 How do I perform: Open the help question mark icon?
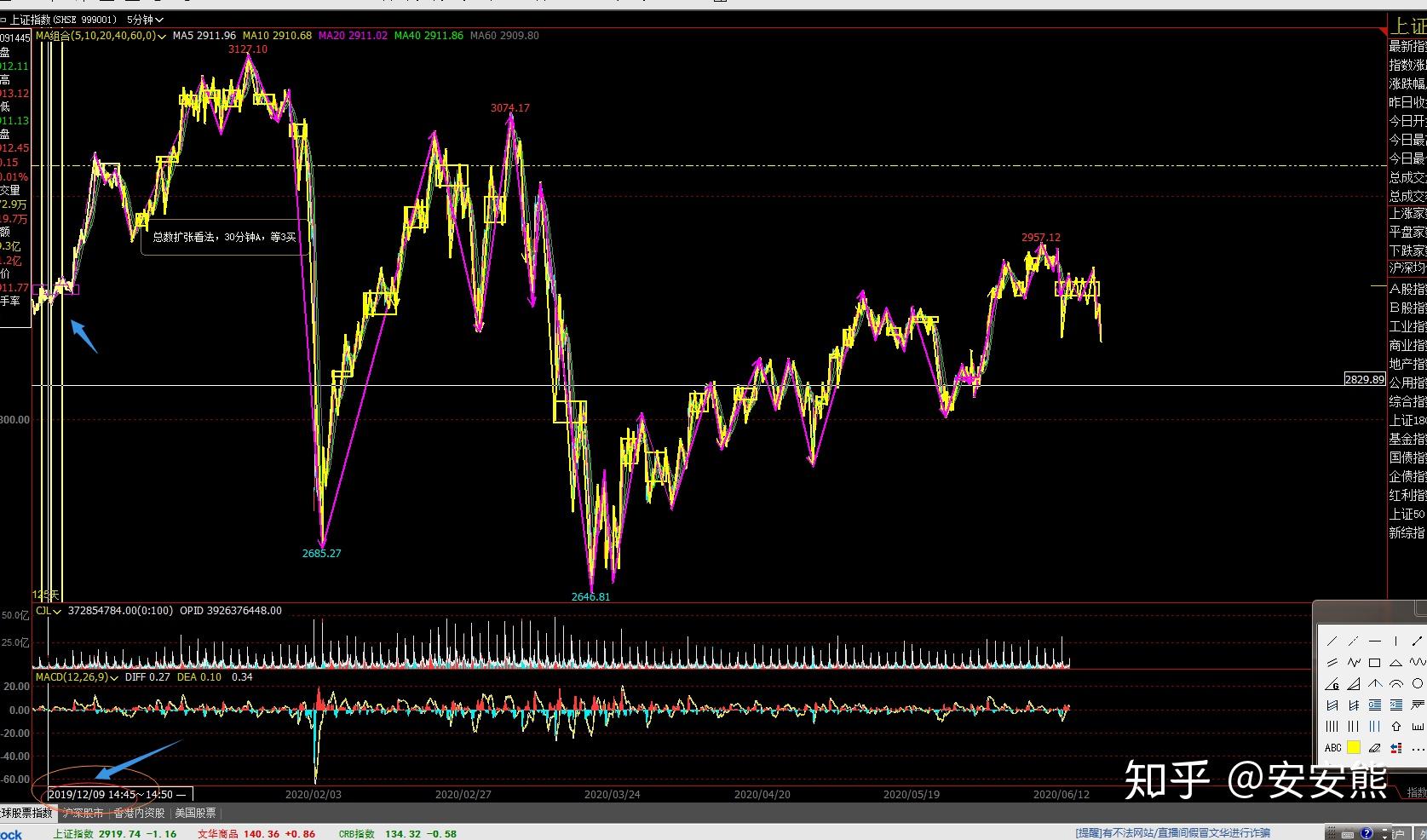[1367, 833]
